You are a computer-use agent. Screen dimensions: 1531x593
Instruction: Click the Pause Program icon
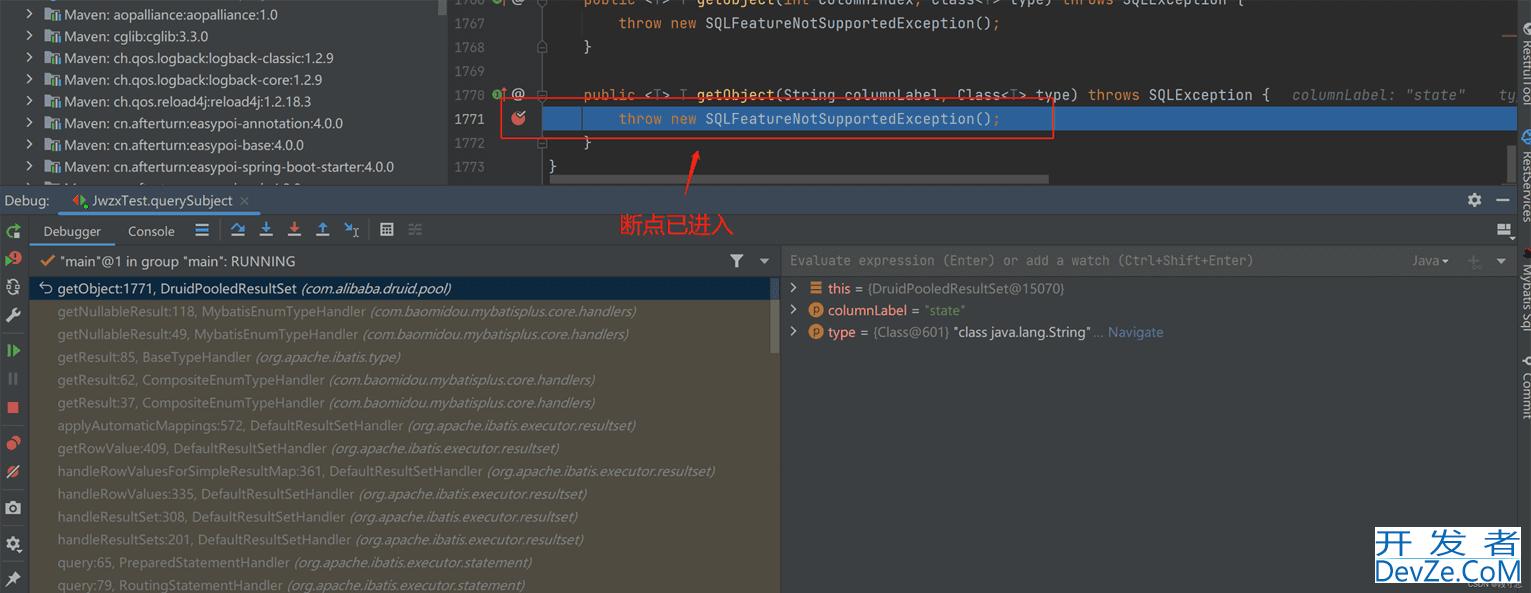coord(13,379)
